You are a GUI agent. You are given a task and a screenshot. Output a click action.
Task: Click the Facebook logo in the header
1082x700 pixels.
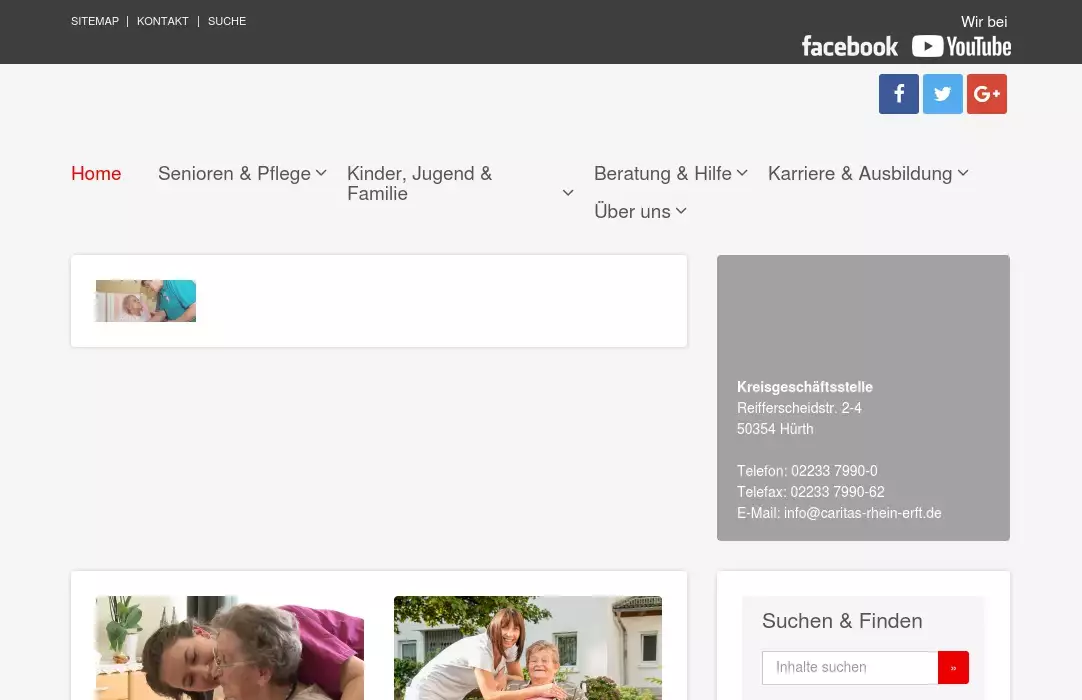pyautogui.click(x=849, y=47)
